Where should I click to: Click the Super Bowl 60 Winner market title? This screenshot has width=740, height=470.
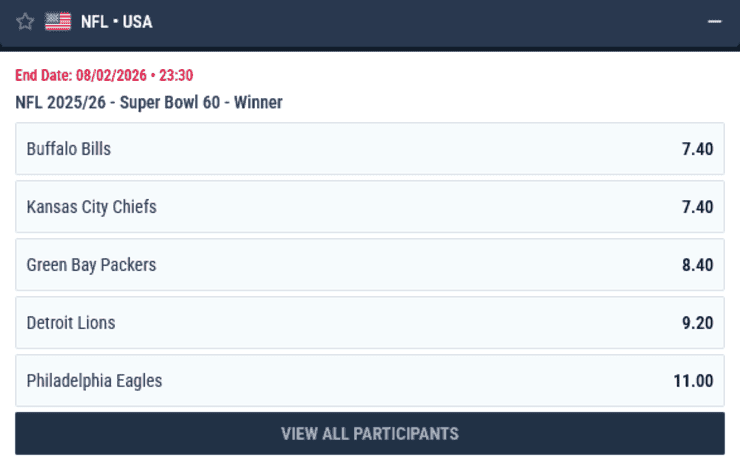(201, 102)
